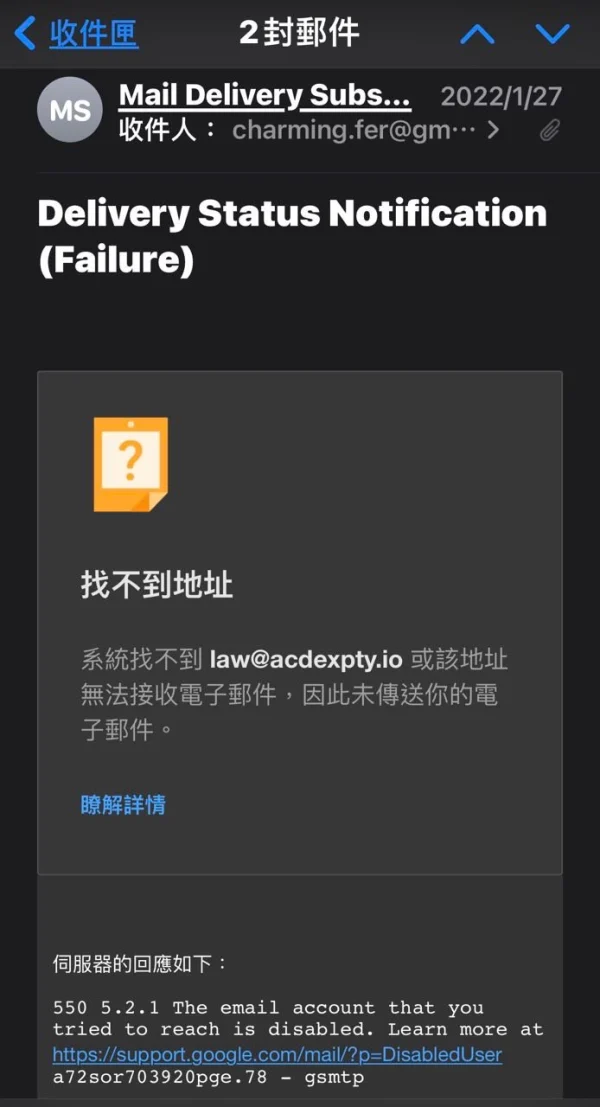Tap the 2022/1/27 date label
600x1107 pixels.
coord(501,96)
